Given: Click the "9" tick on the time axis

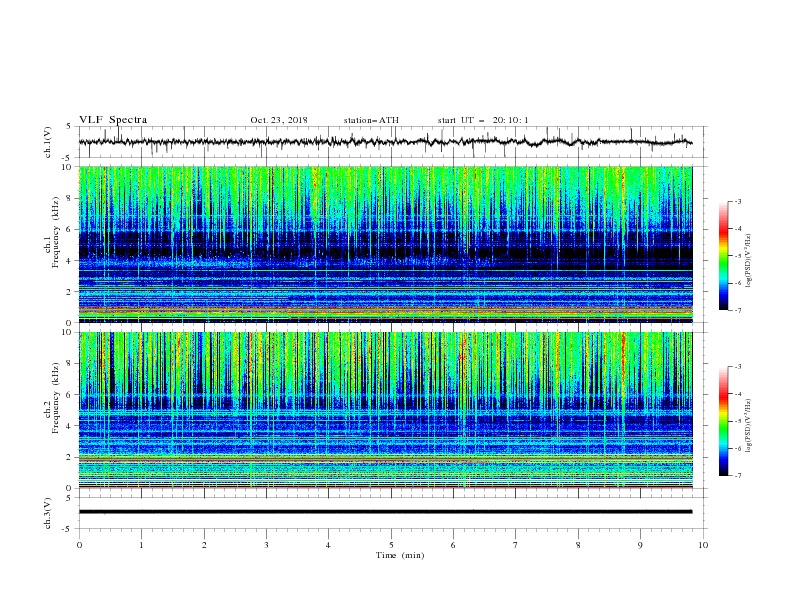Looking at the screenshot, I should [640, 545].
